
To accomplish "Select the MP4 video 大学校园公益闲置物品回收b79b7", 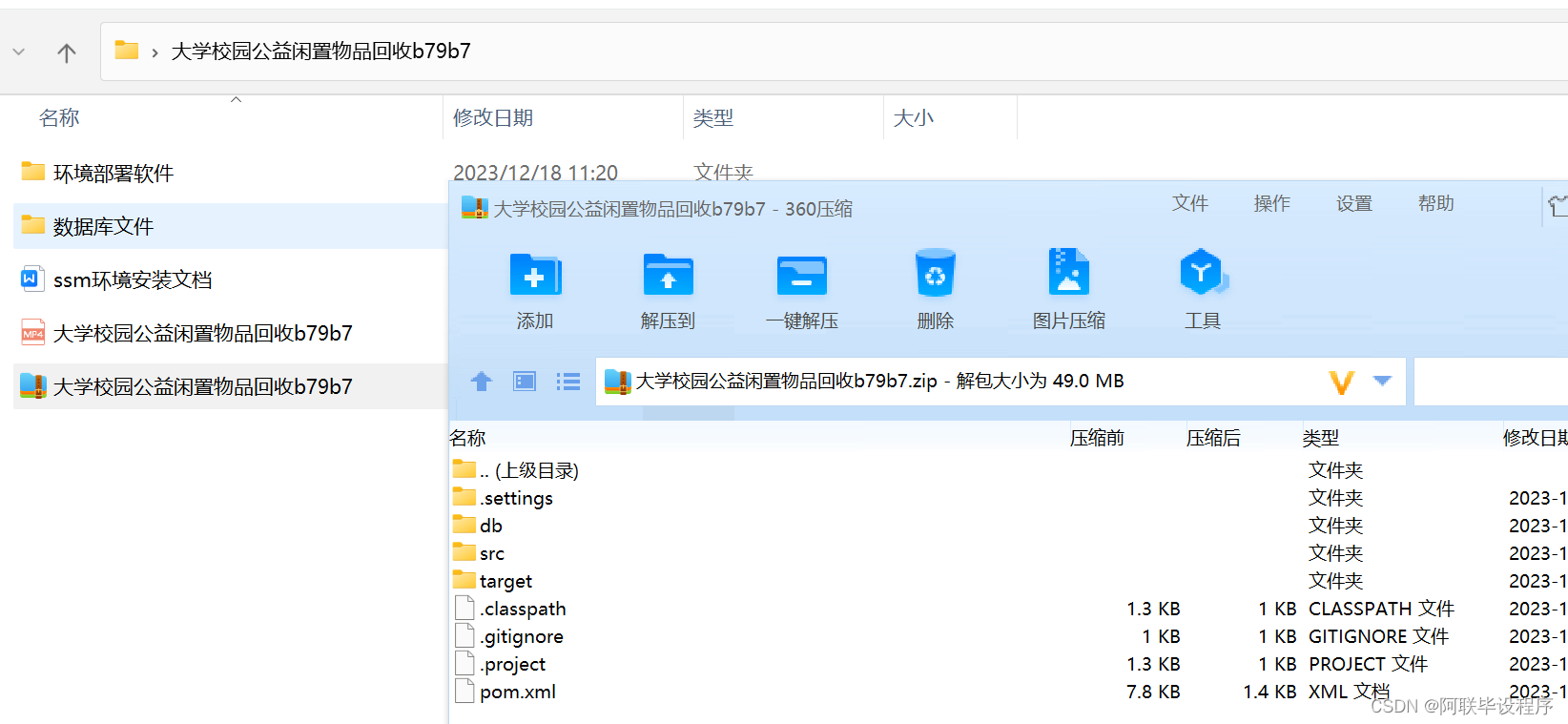I will coord(202,333).
